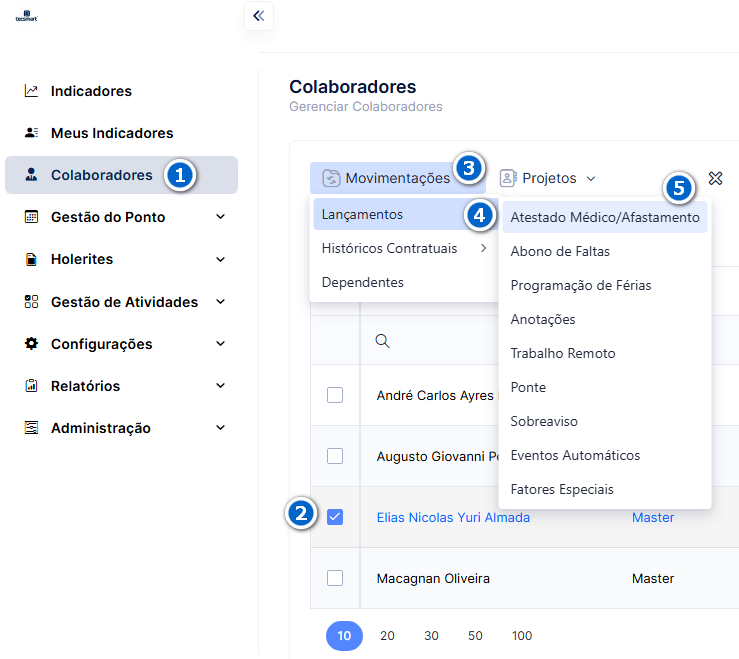
Task: Click Master in Macagnan Oliveira row
Action: click(x=652, y=578)
